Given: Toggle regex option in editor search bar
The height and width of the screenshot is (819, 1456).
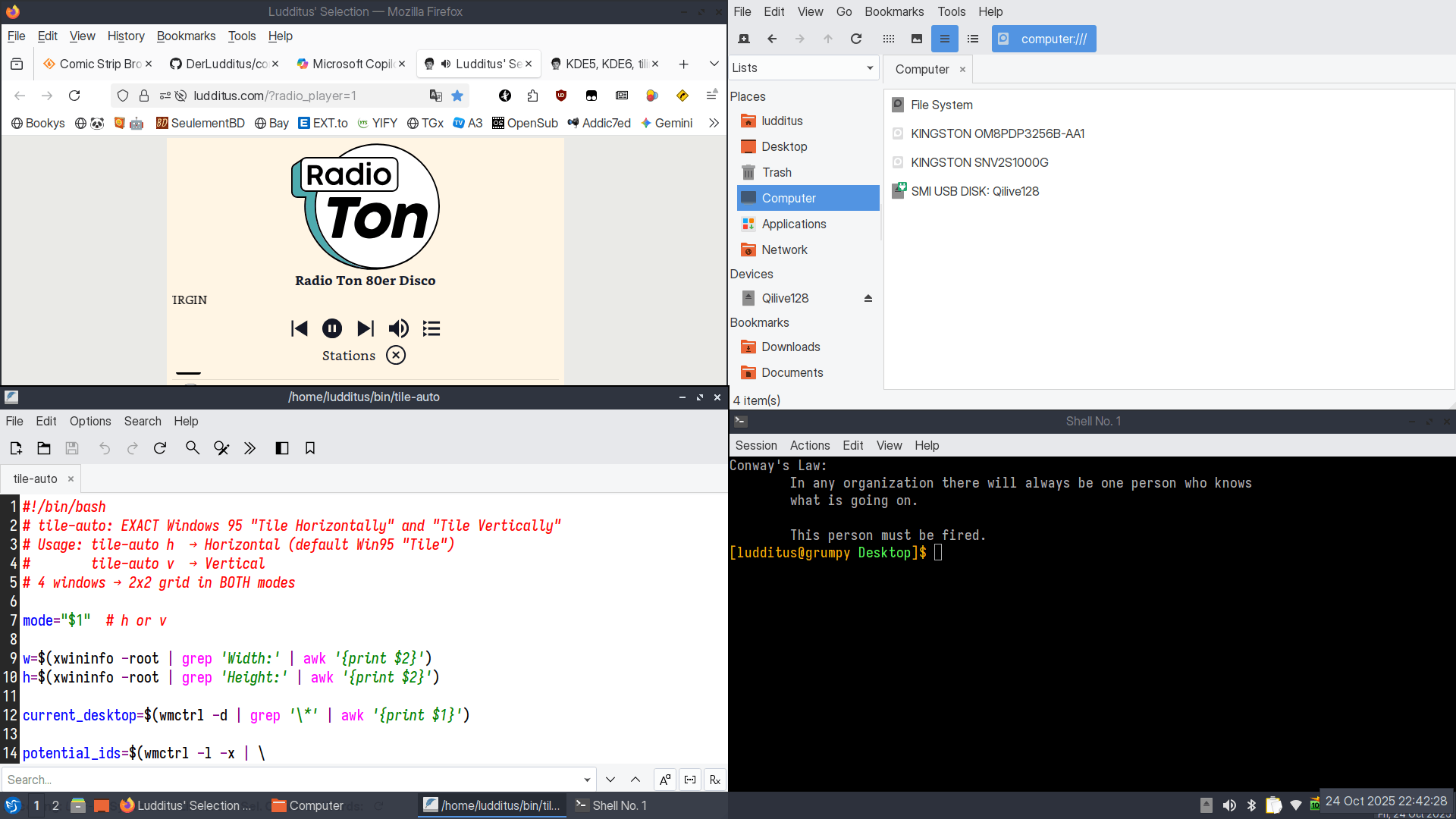Looking at the screenshot, I should tap(714, 780).
